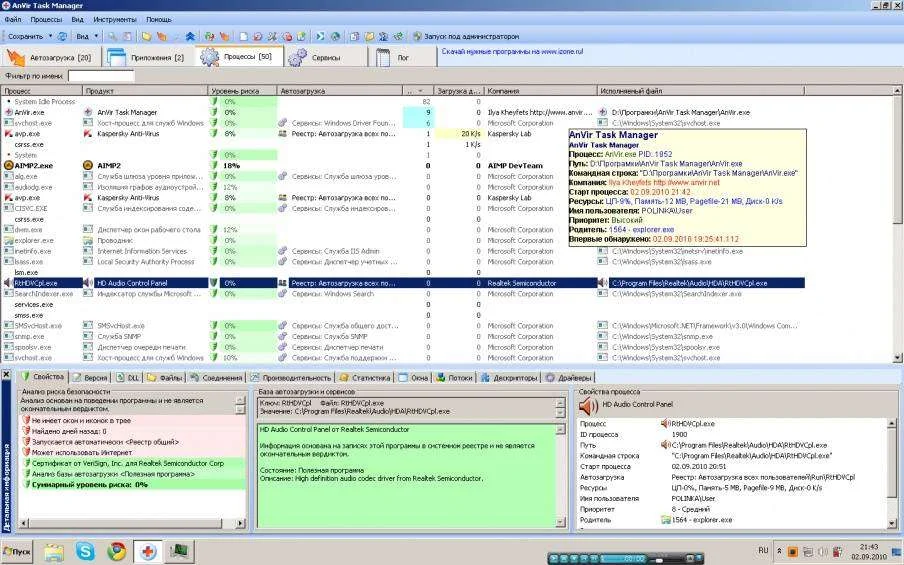Viewport: 904px width, 565px height.
Task: Switch to the Сервисы tab
Action: (326, 58)
